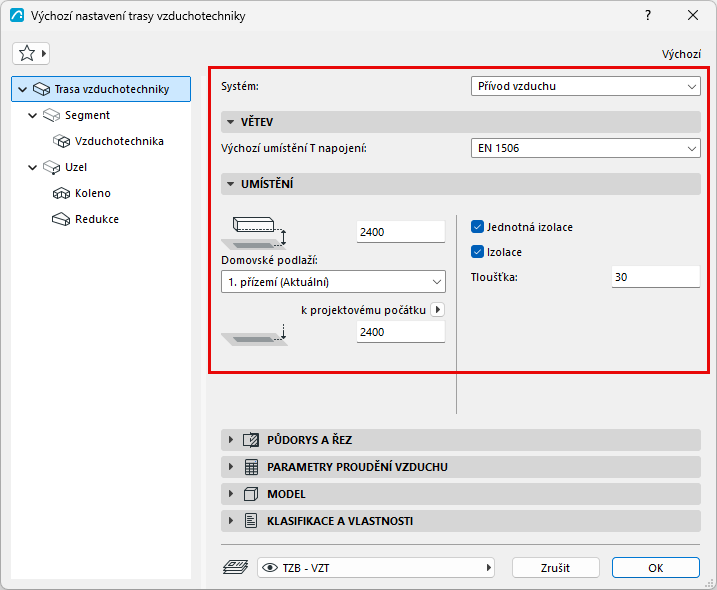Click the Tloušťka value field
717x590 pixels.
point(656,277)
